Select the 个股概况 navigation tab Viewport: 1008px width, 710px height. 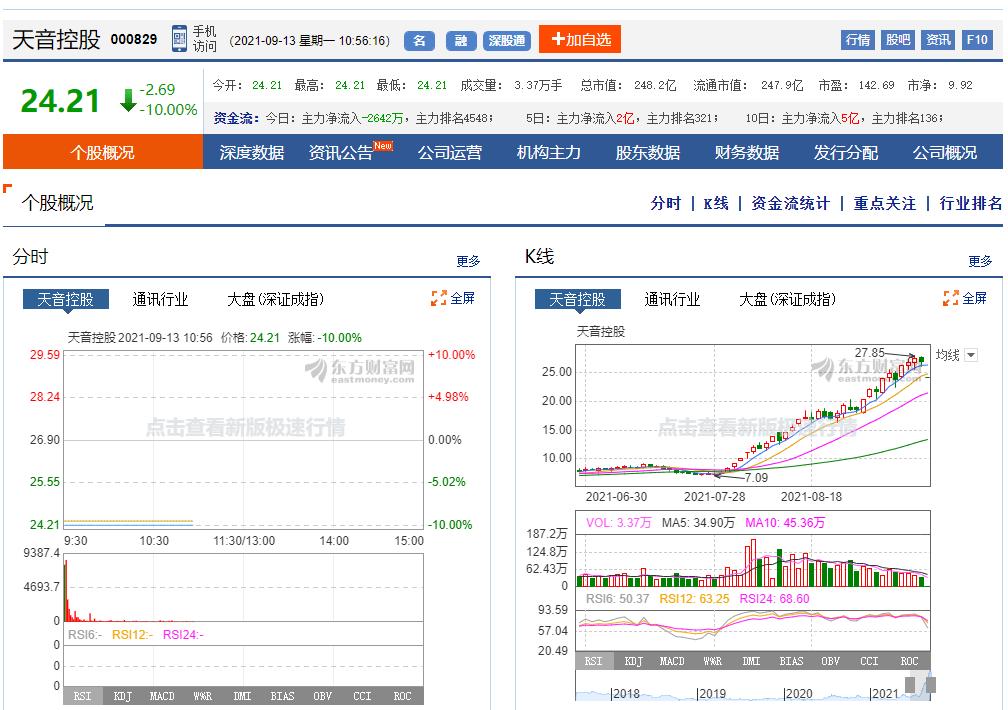click(x=103, y=152)
